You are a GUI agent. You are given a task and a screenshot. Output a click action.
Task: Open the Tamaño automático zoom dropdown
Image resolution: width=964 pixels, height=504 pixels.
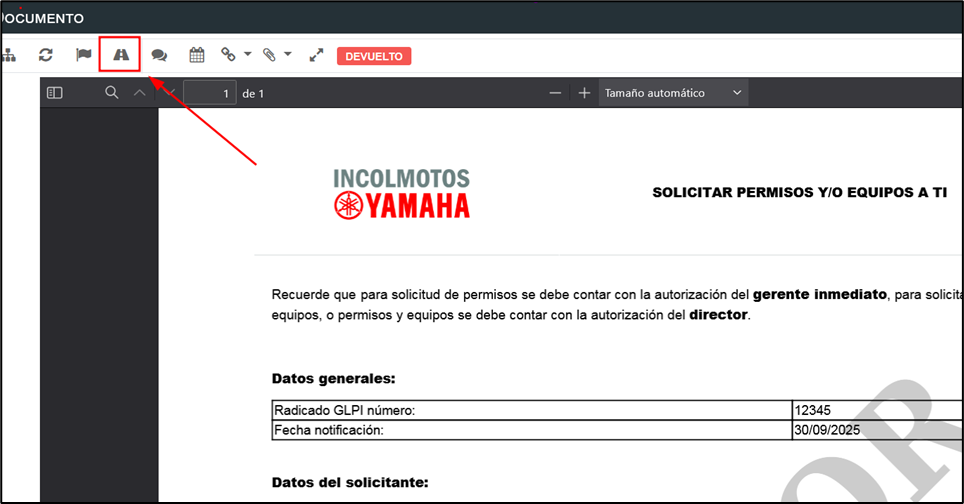coord(673,93)
